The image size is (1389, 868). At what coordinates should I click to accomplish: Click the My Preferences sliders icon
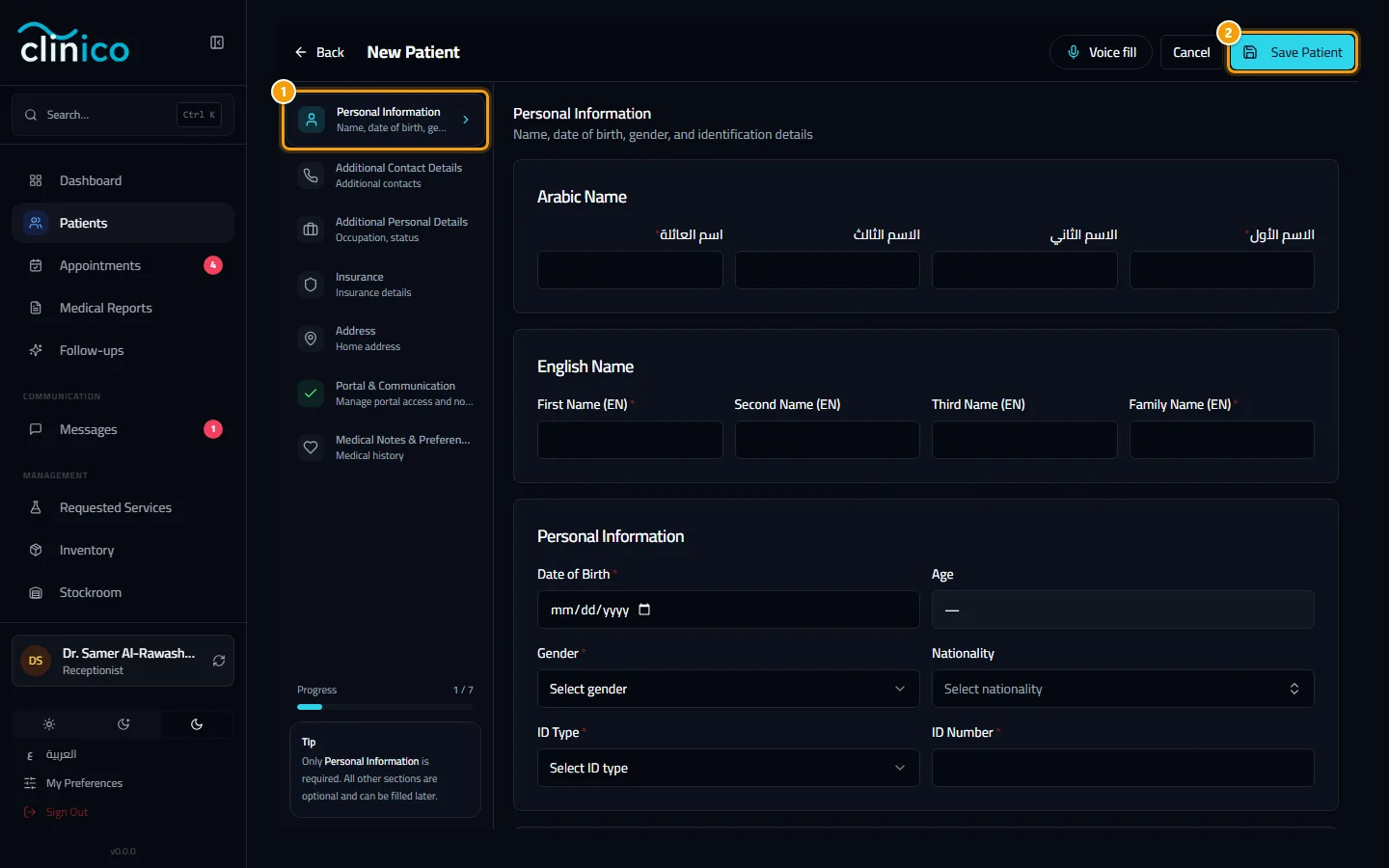(x=30, y=783)
